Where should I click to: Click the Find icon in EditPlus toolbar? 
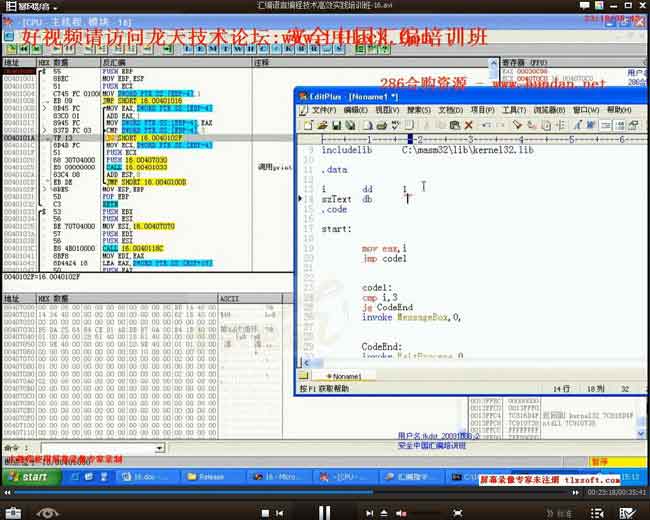click(x=517, y=125)
